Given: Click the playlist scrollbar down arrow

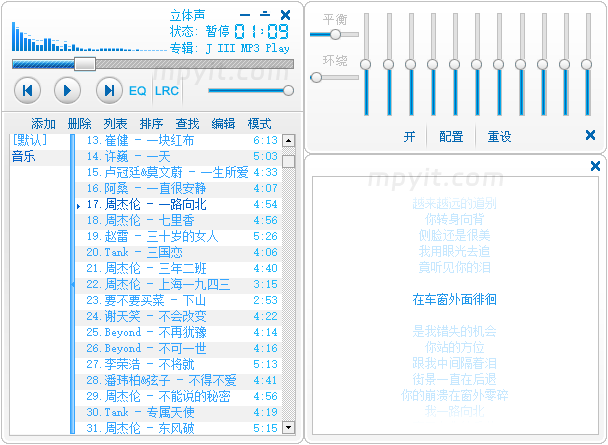Looking at the screenshot, I should tap(288, 427).
